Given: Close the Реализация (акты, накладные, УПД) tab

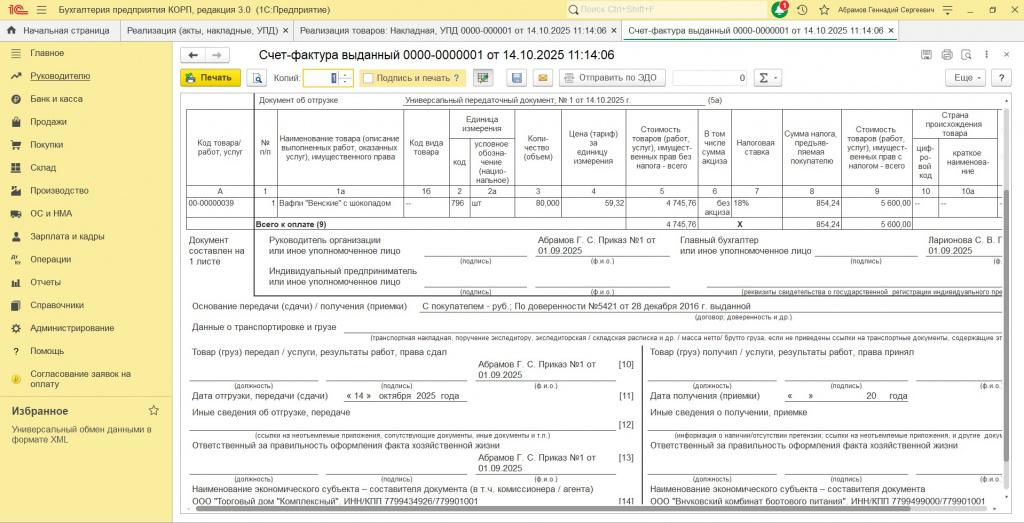Looking at the screenshot, I should (x=285, y=31).
